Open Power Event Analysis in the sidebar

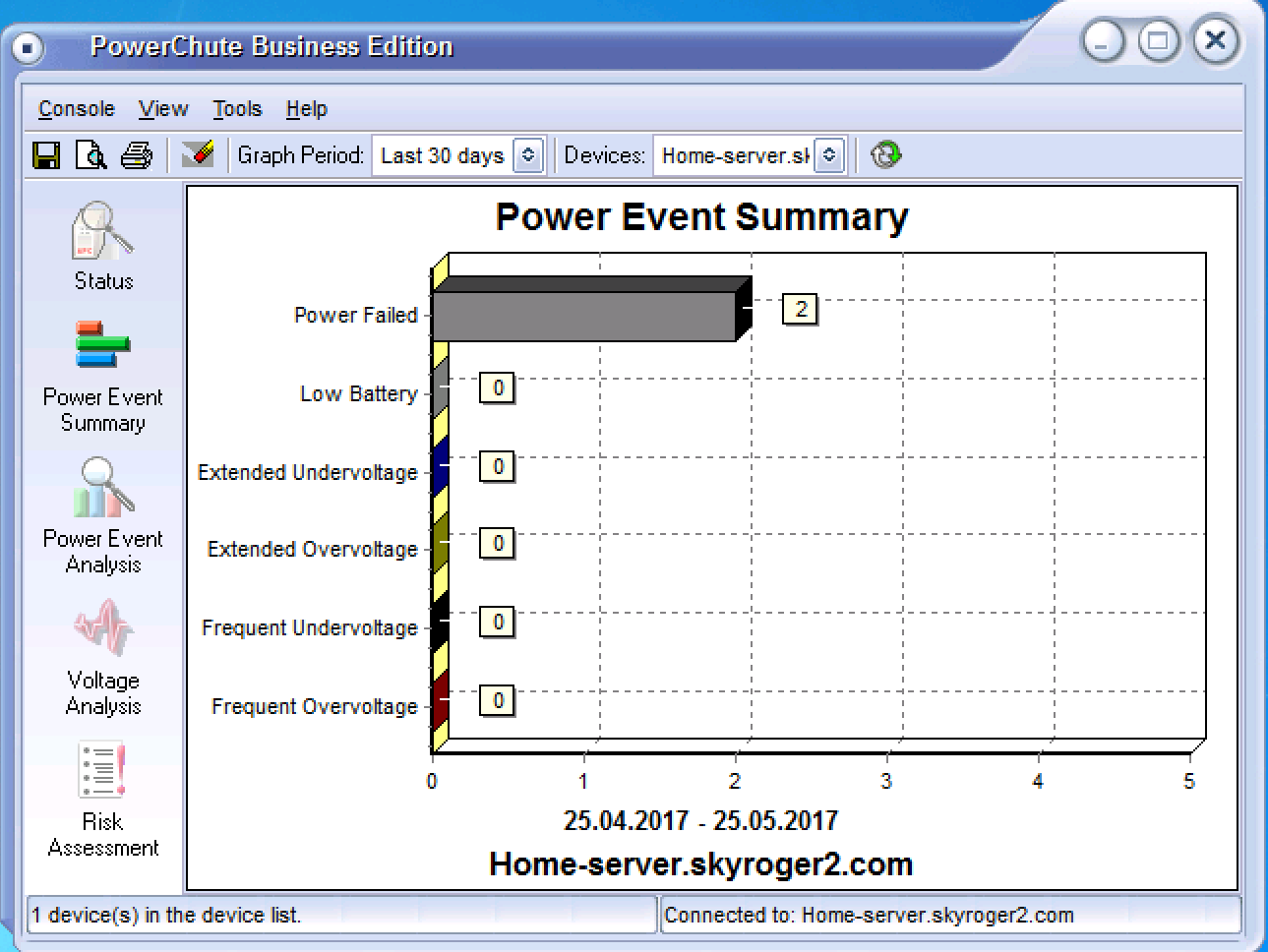(103, 516)
